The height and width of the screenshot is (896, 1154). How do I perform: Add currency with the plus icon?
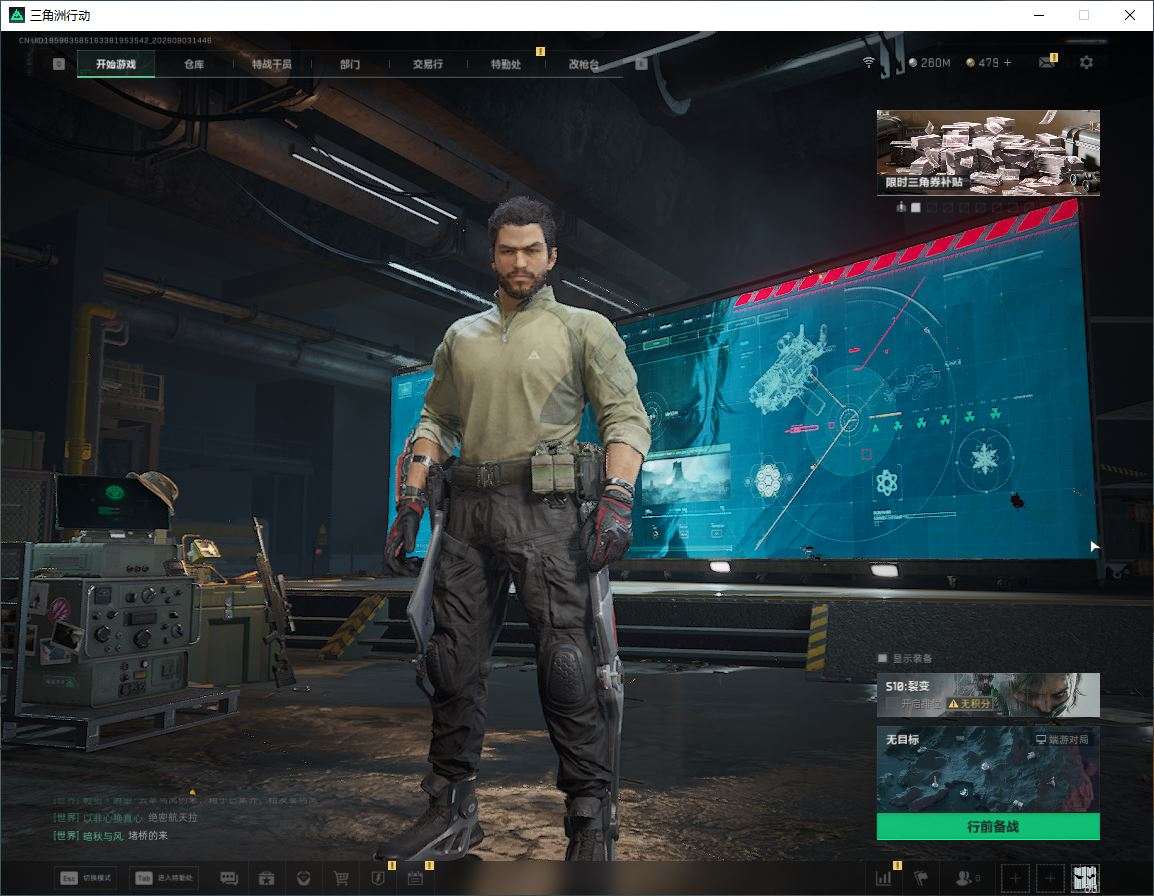pos(1008,63)
